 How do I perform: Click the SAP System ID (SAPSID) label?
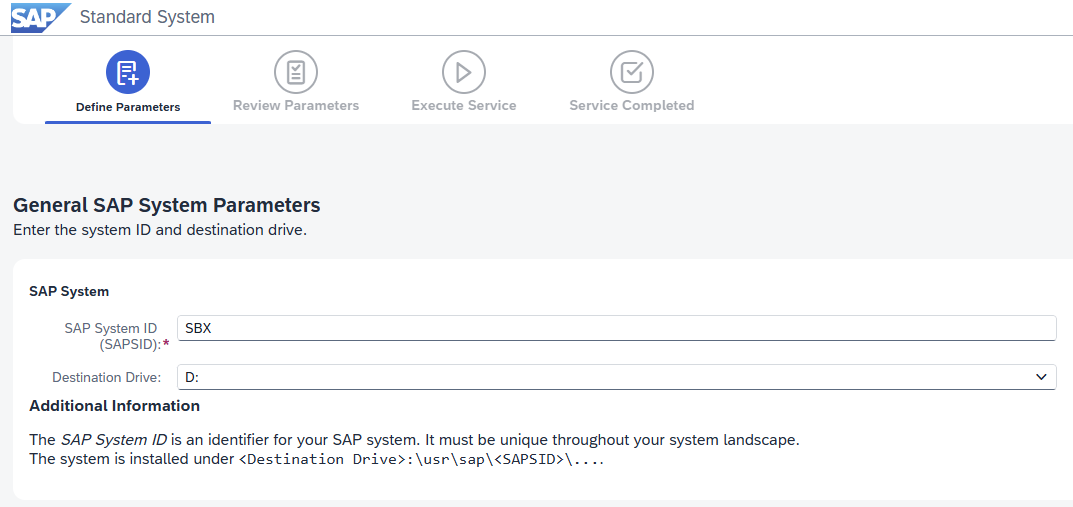115,336
